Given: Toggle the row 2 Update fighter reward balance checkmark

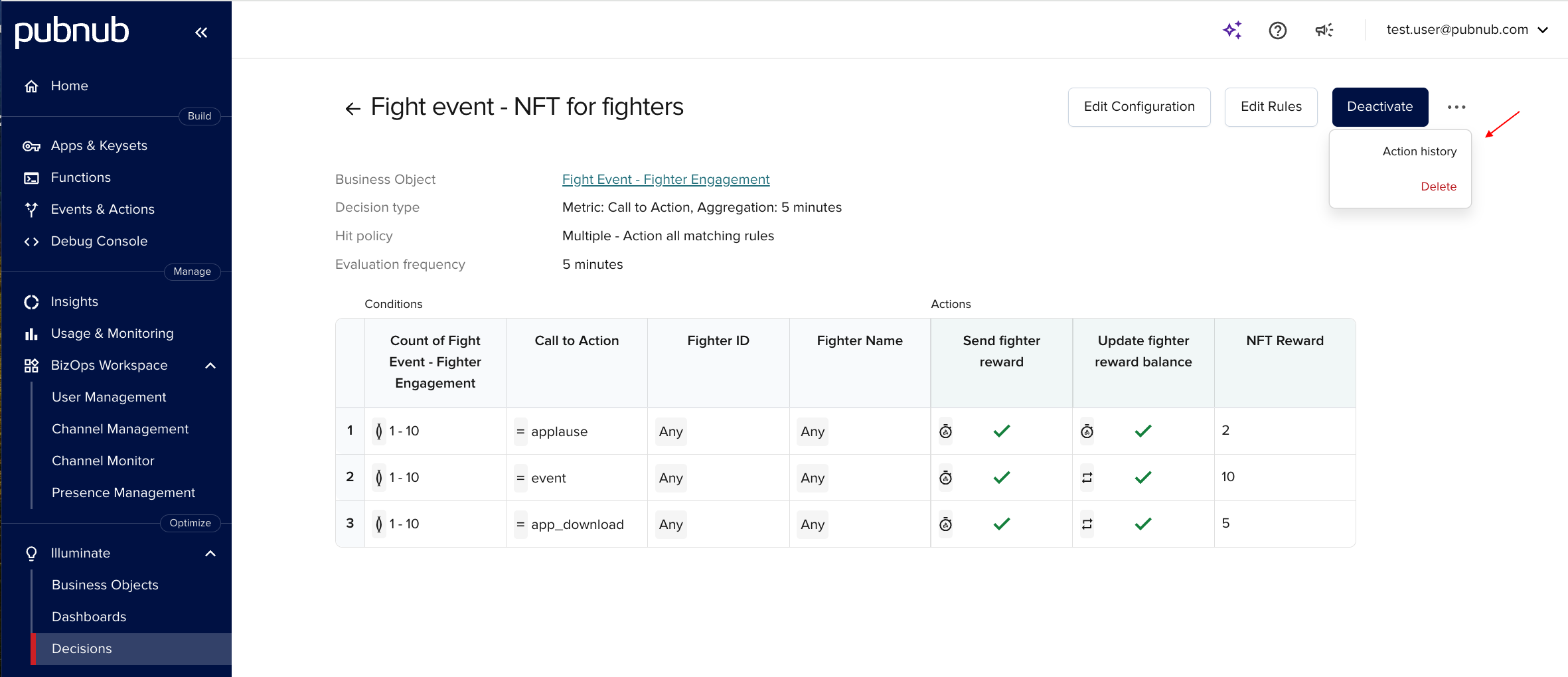Looking at the screenshot, I should tap(1142, 478).
